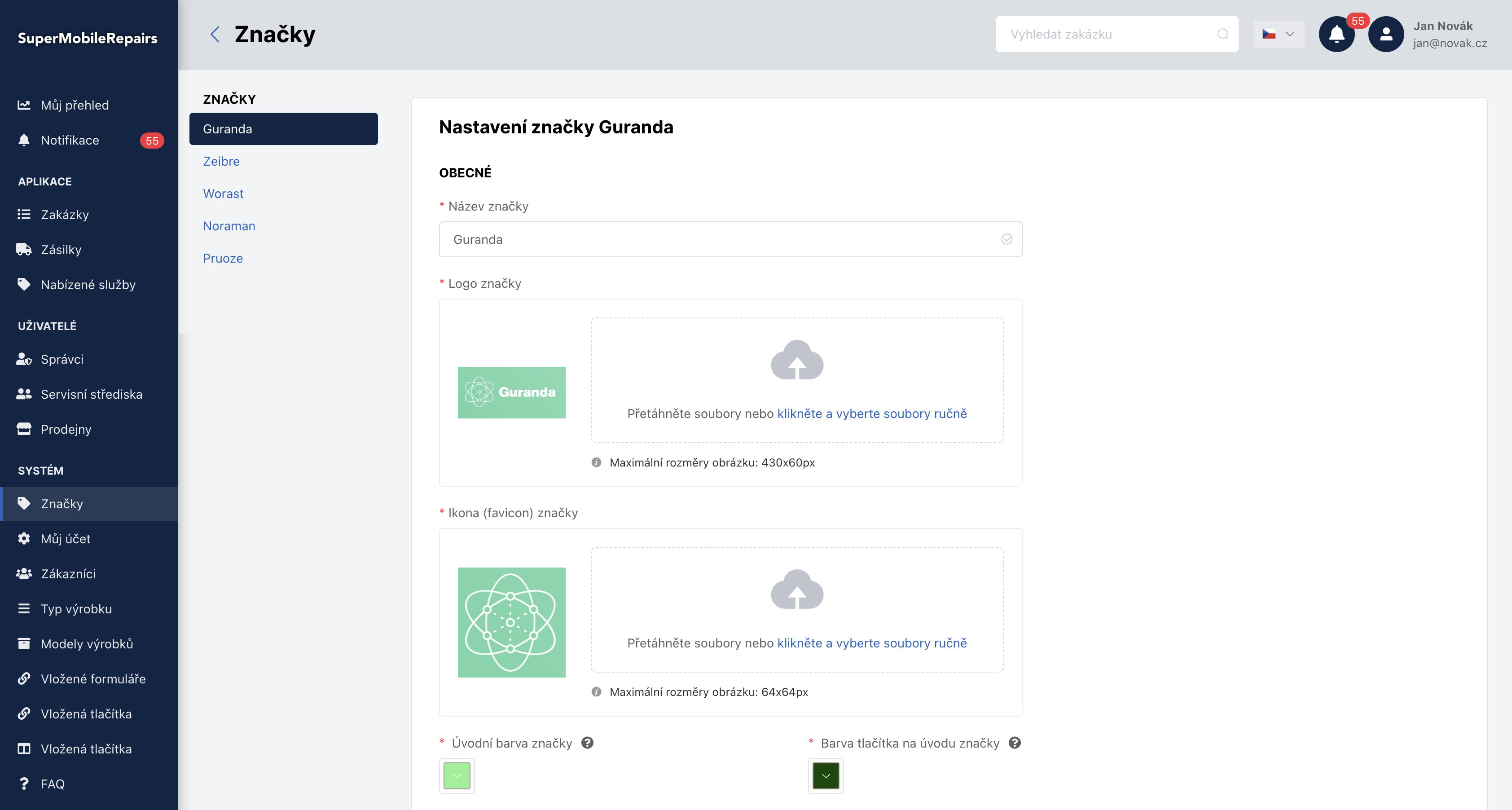Click the Název značky input field
This screenshot has height=810, width=1512.
[730, 239]
